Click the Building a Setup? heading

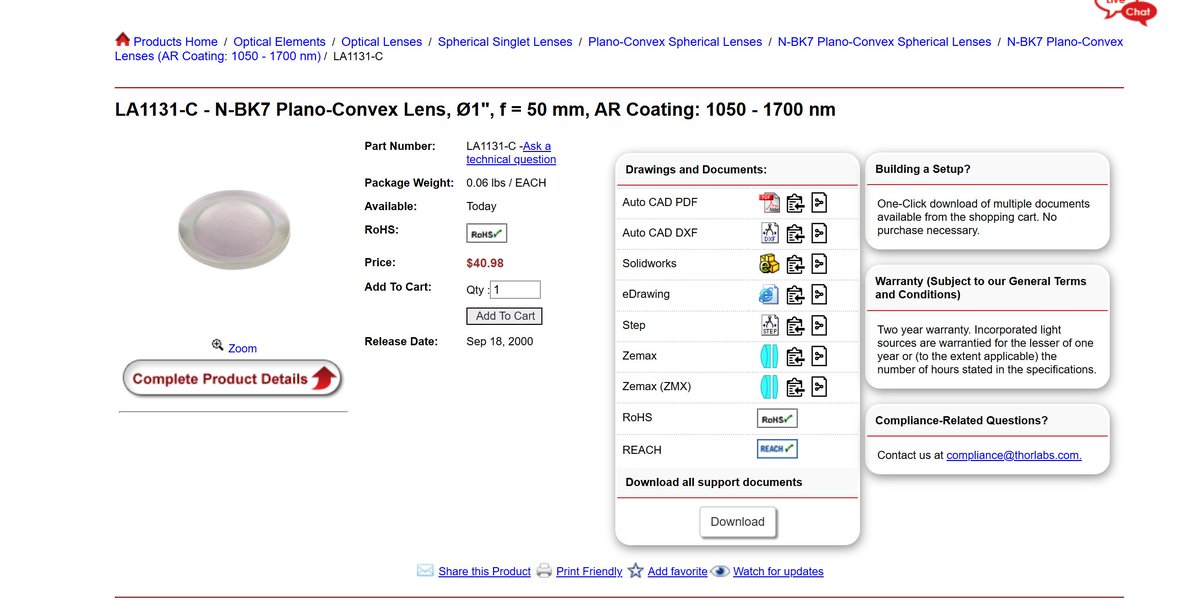(x=923, y=170)
